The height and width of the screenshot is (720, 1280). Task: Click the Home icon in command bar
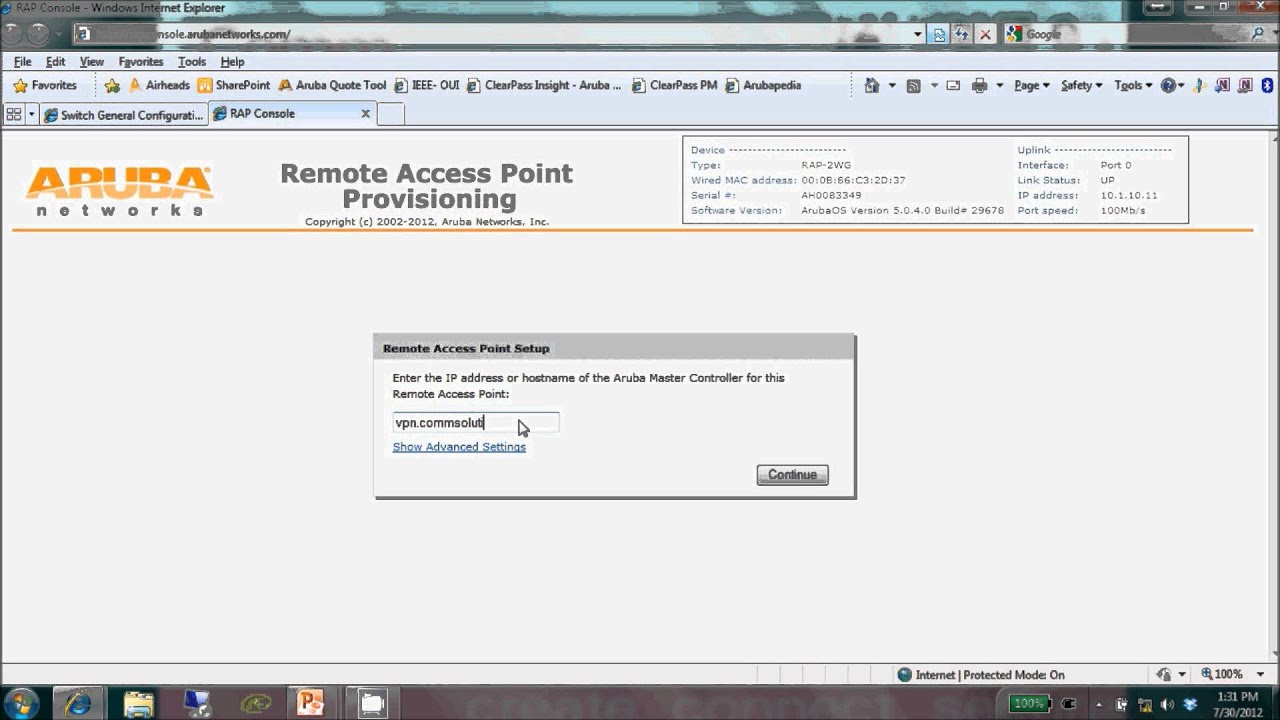872,86
